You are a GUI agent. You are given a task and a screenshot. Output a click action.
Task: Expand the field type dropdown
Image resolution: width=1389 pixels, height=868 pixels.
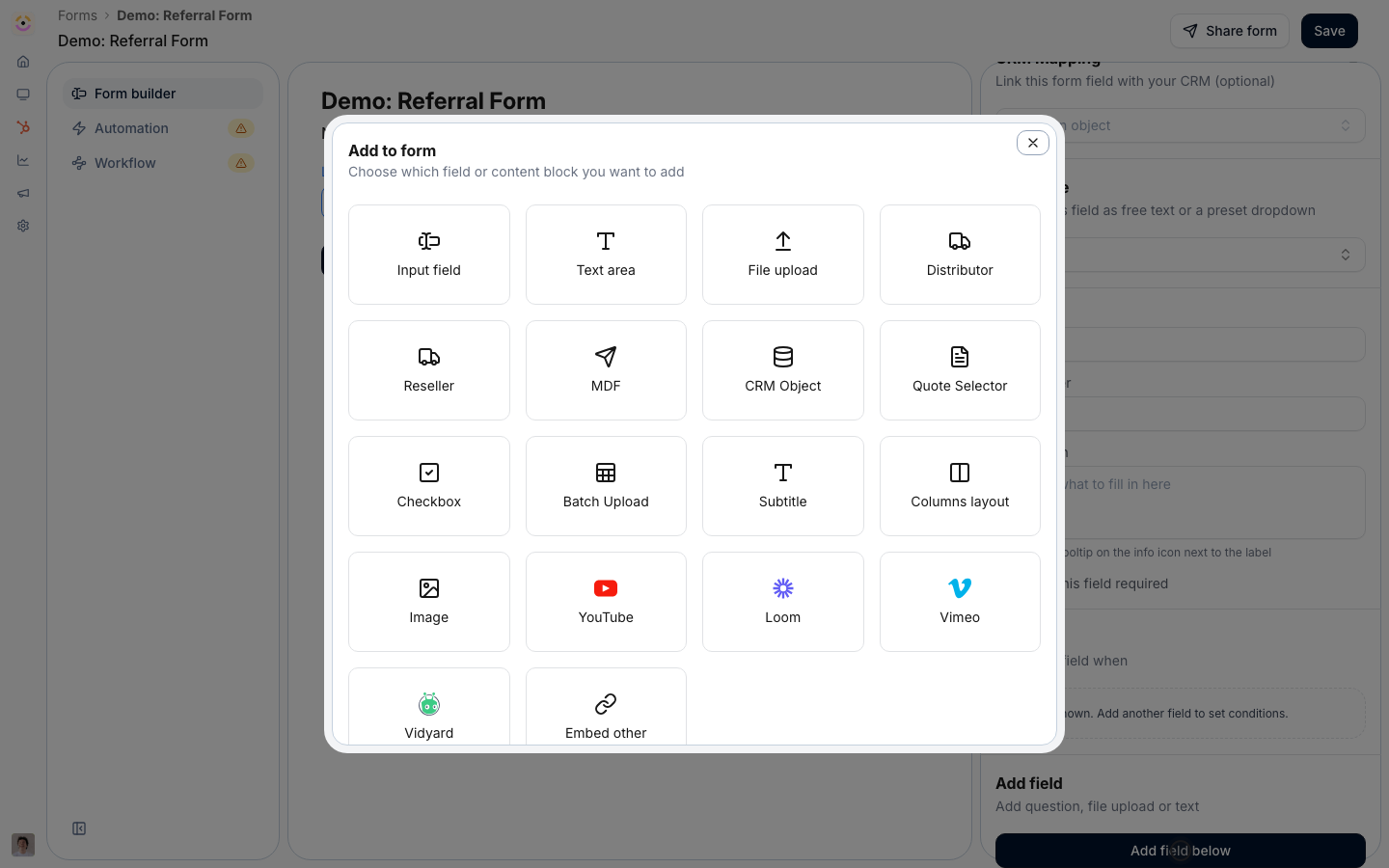[1181, 255]
